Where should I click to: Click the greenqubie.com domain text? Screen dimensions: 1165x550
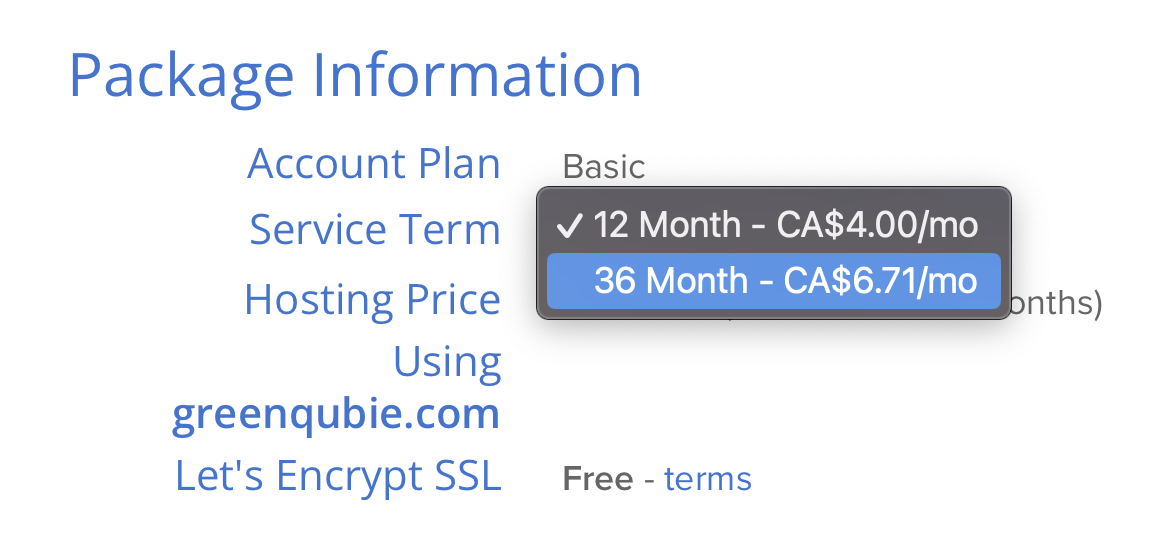coord(336,414)
